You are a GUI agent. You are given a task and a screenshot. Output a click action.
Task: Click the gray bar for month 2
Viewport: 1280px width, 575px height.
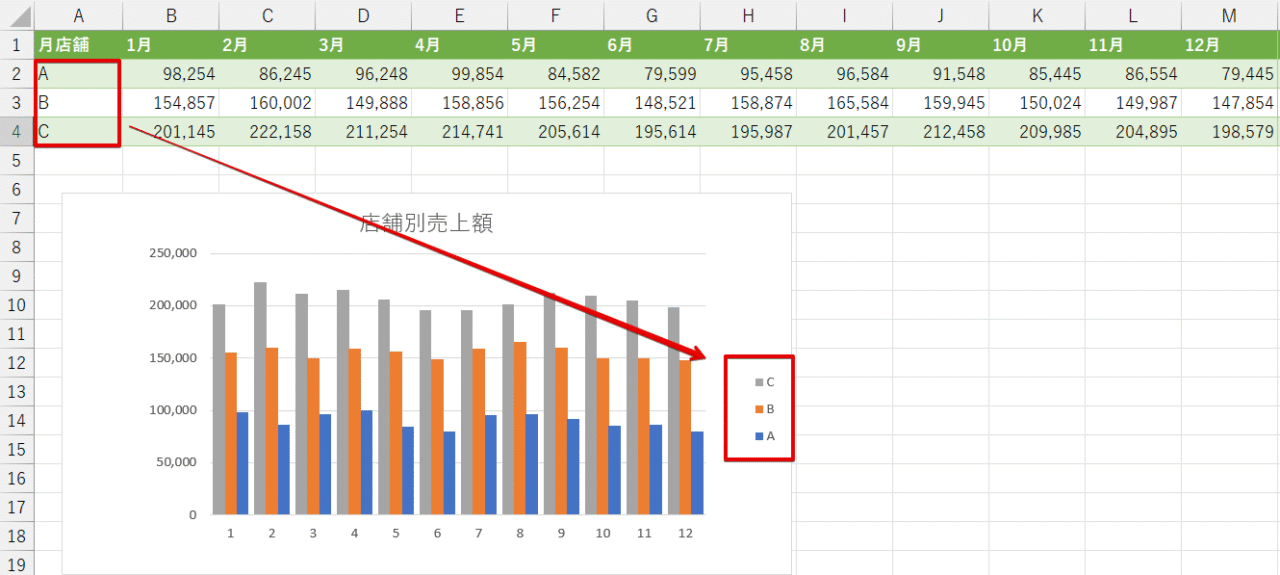pos(260,398)
